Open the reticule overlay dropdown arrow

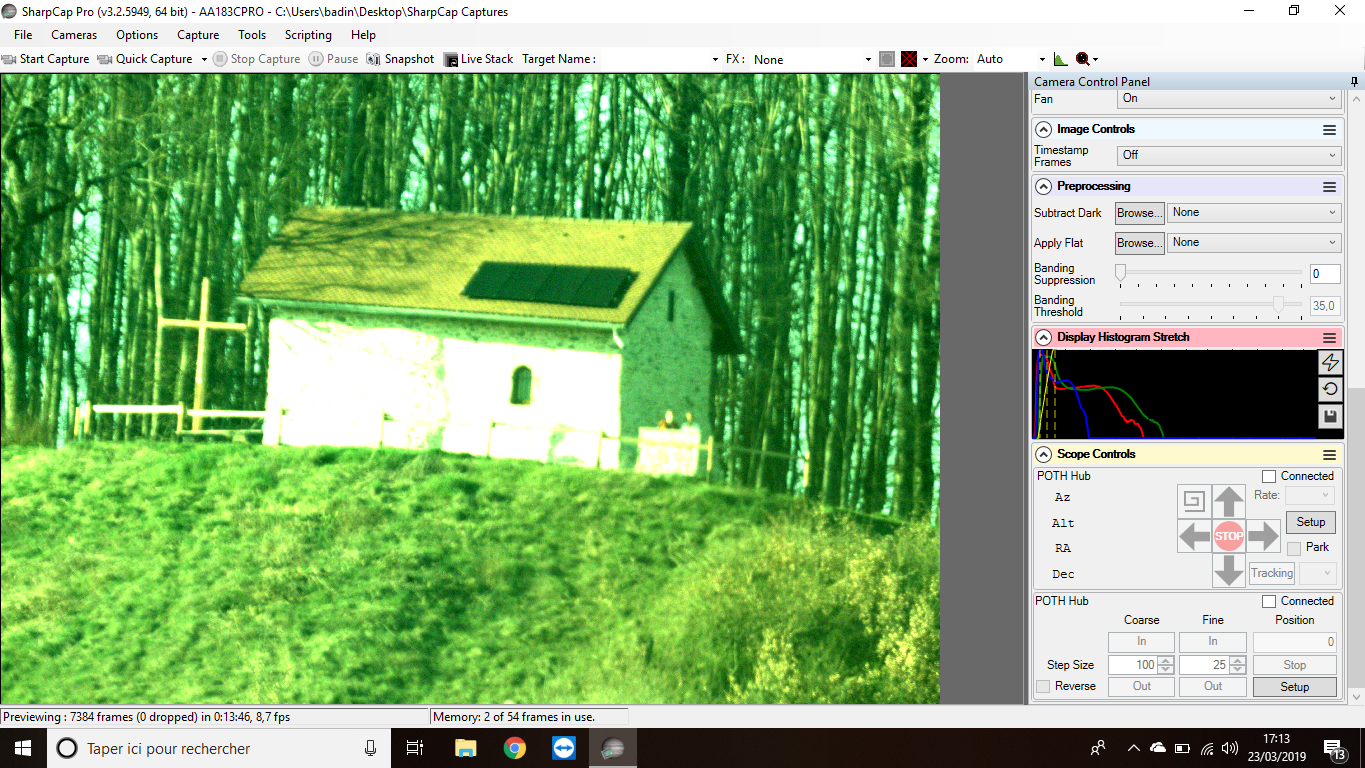[925, 59]
